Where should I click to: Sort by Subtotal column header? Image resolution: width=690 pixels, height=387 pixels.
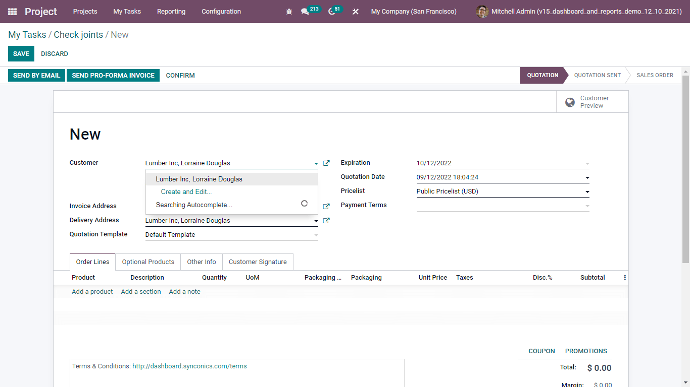click(592, 277)
